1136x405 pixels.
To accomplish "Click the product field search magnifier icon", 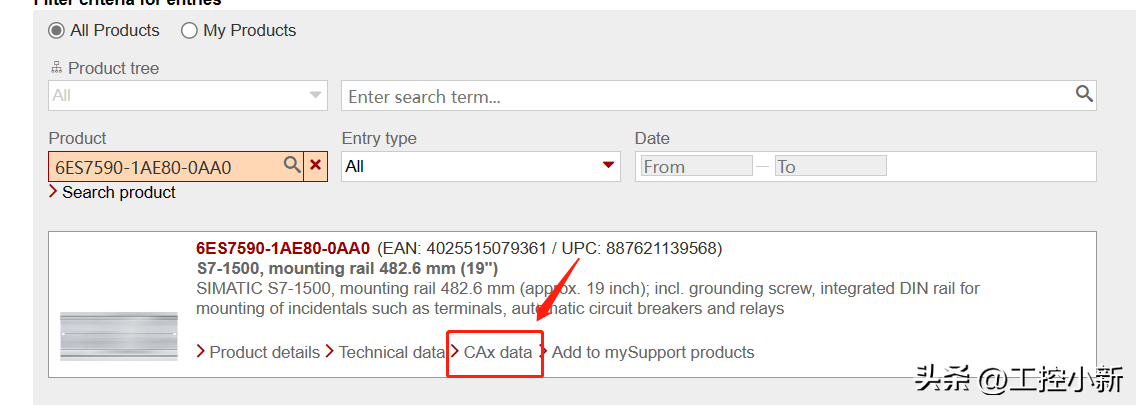I will (x=292, y=165).
